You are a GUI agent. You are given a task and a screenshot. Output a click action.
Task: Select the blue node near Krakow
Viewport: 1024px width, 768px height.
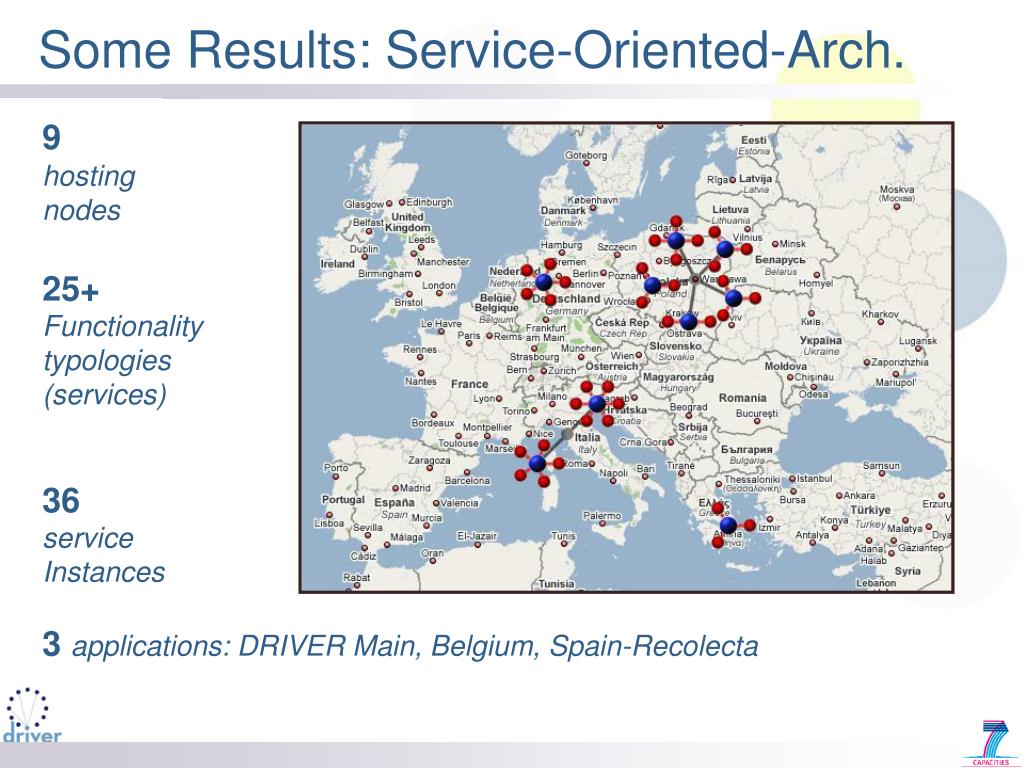click(x=688, y=321)
